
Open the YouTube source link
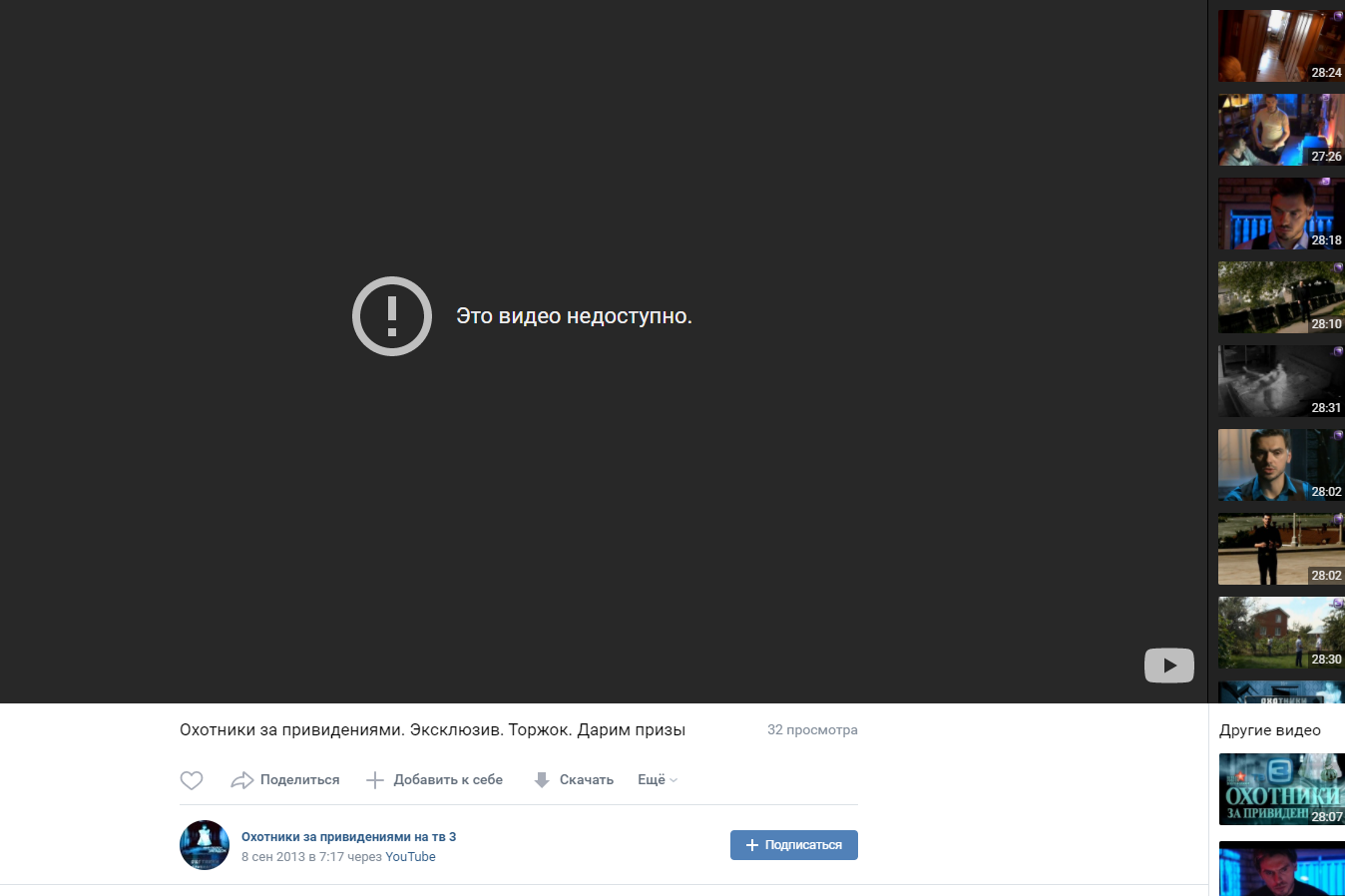click(x=410, y=856)
